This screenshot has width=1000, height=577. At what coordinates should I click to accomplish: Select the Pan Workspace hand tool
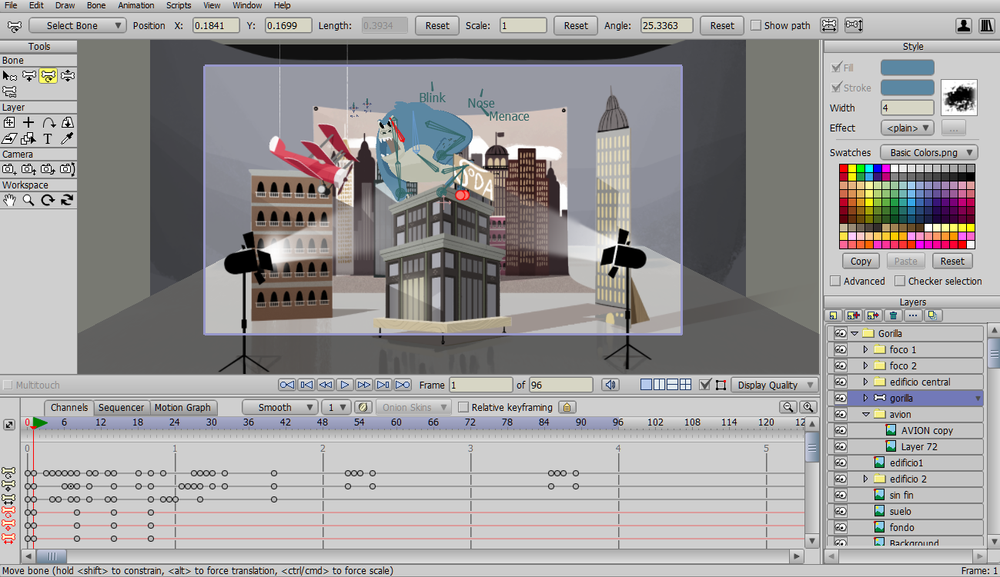10,200
